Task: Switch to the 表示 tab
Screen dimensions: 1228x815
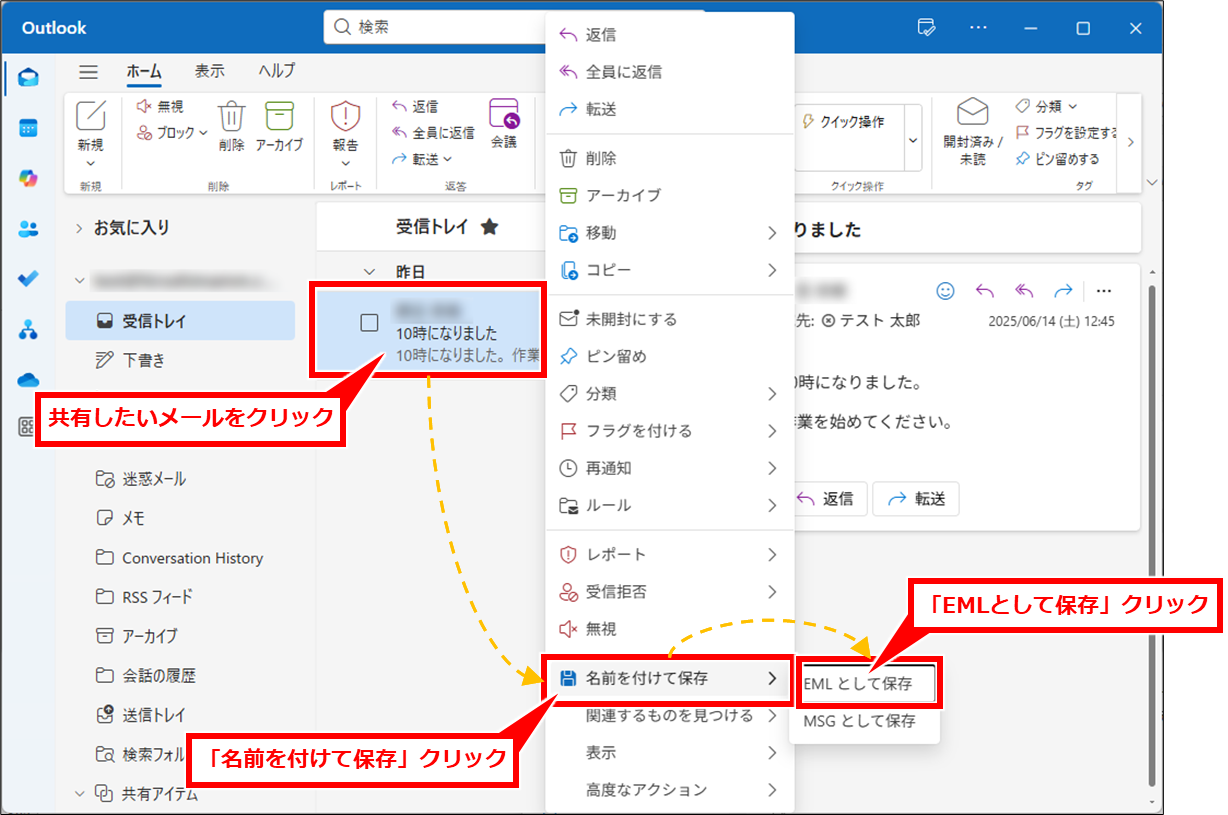Action: tap(209, 72)
